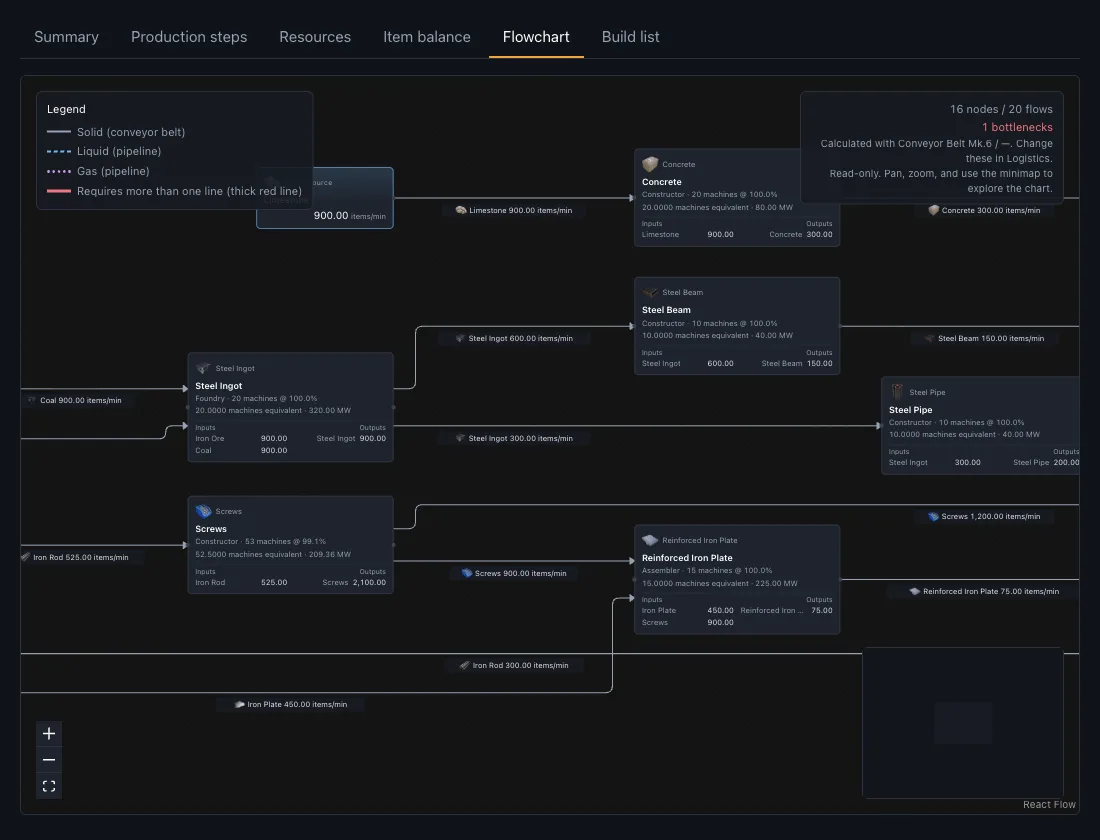This screenshot has width=1100, height=840.
Task: Click '16 nodes / 20 flows' text
Action: click(x=1001, y=109)
